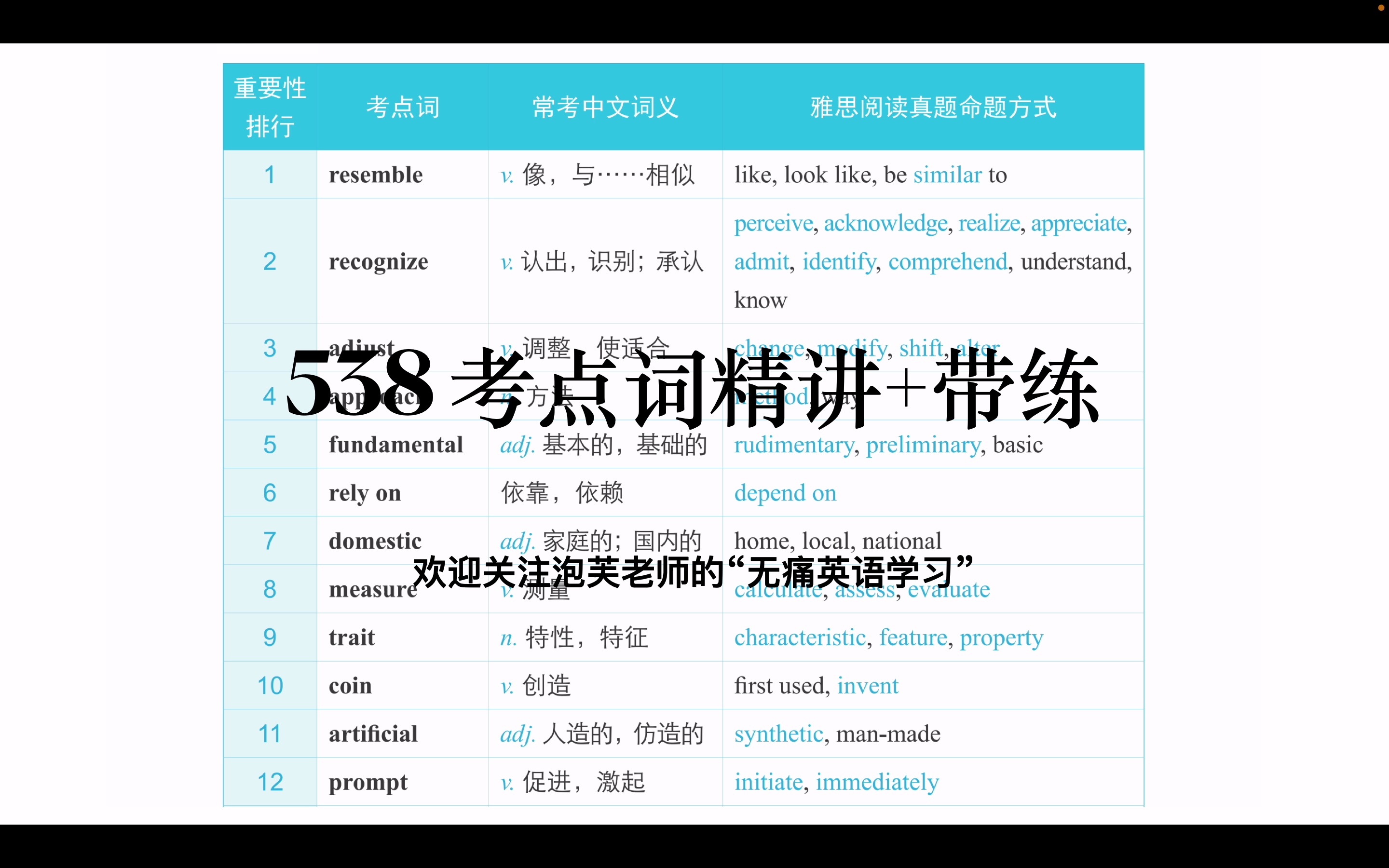The width and height of the screenshot is (1389, 868).
Task: Click the phrase "depend on"
Action: [x=785, y=493]
